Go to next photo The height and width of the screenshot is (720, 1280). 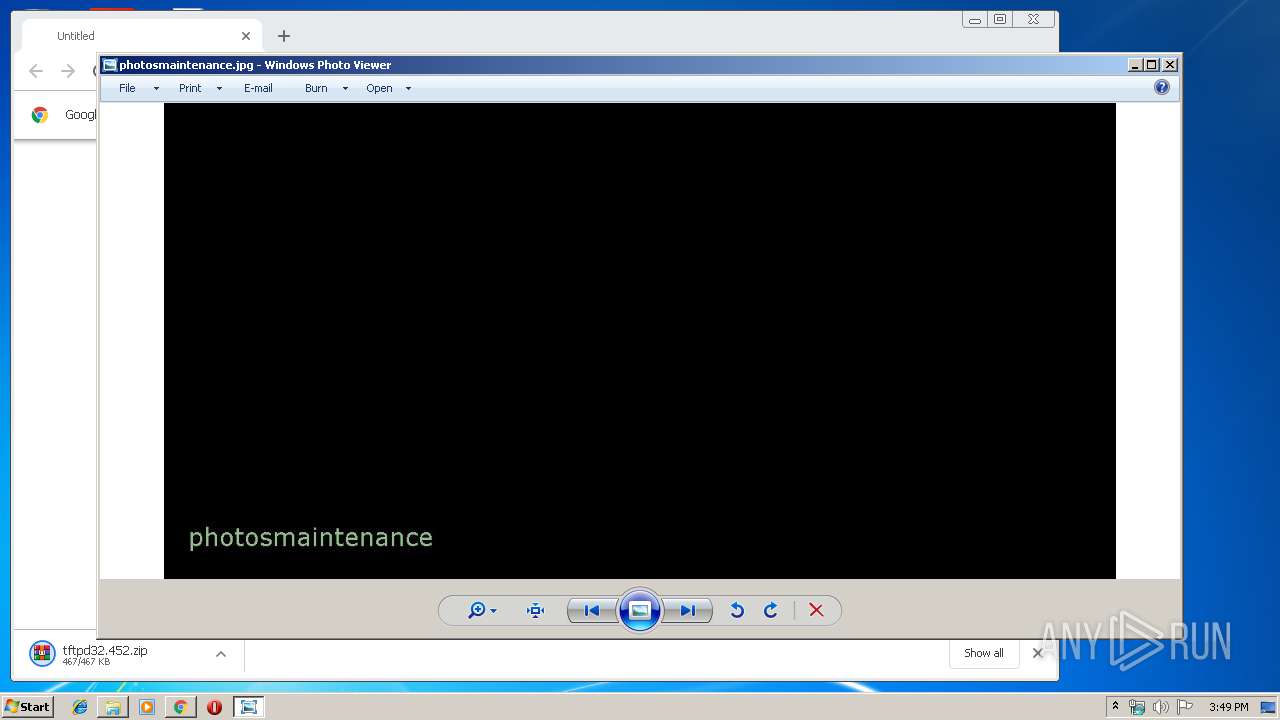688,611
